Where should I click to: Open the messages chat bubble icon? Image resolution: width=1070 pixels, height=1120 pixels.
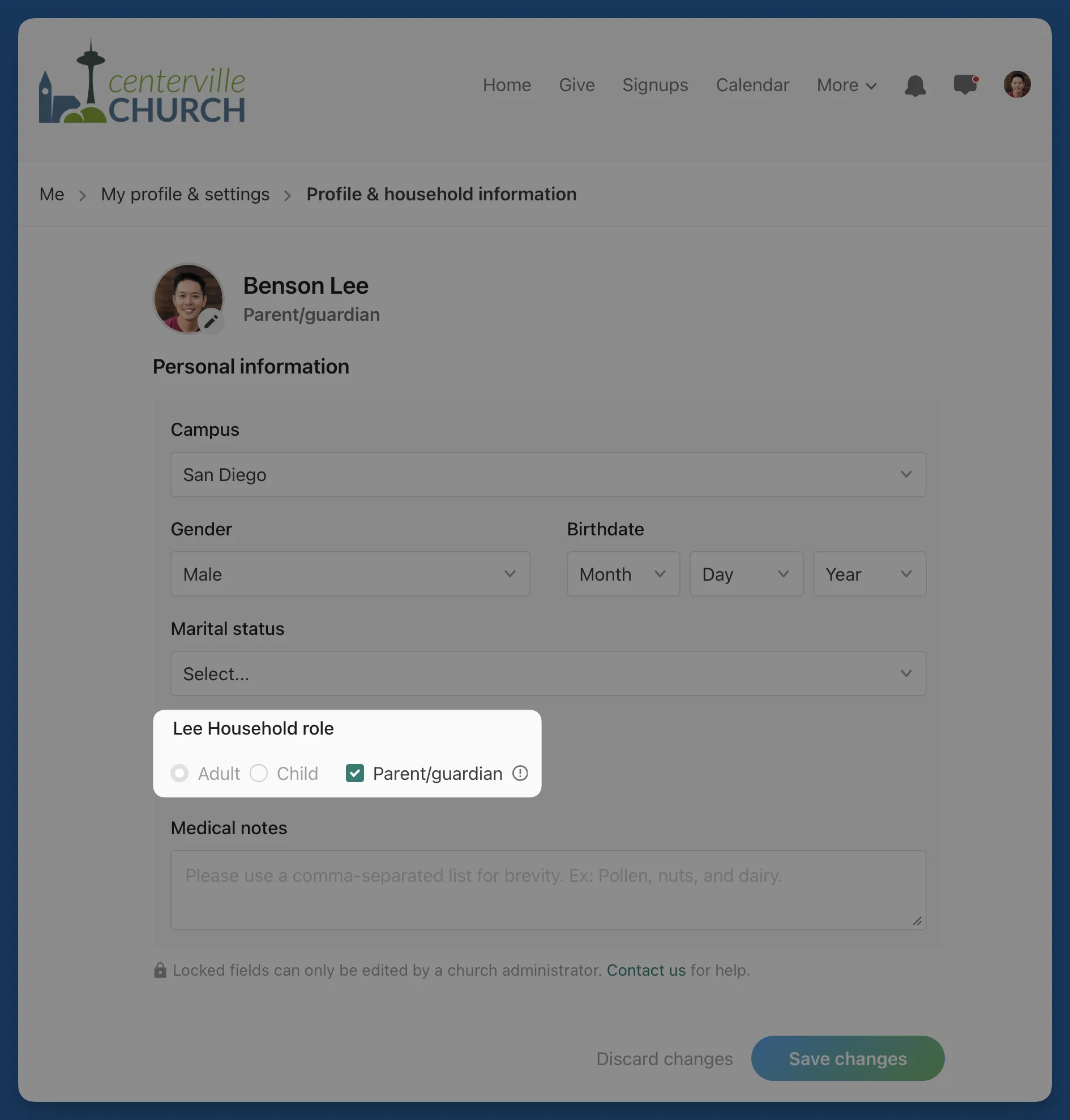click(966, 85)
